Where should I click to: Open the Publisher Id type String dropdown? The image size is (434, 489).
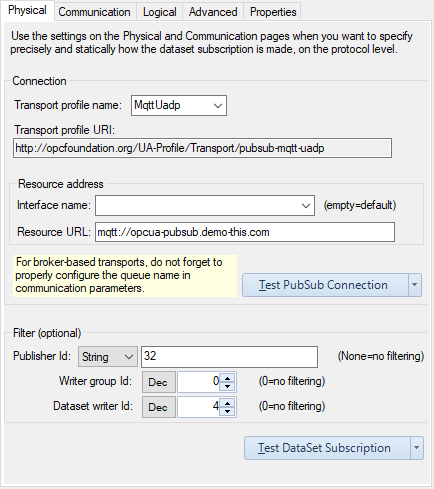[x=108, y=357]
